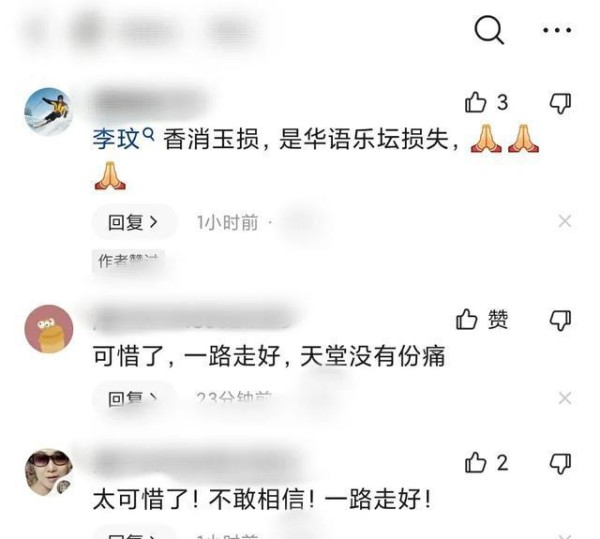Screen dimensions: 600x539
Task: Open the skier avatar profile
Action: click(x=49, y=111)
